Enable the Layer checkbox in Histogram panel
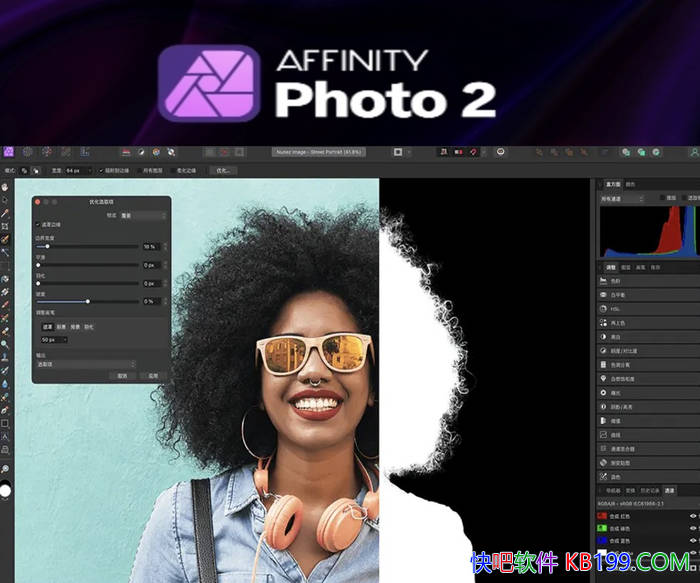The image size is (700, 583). click(662, 198)
